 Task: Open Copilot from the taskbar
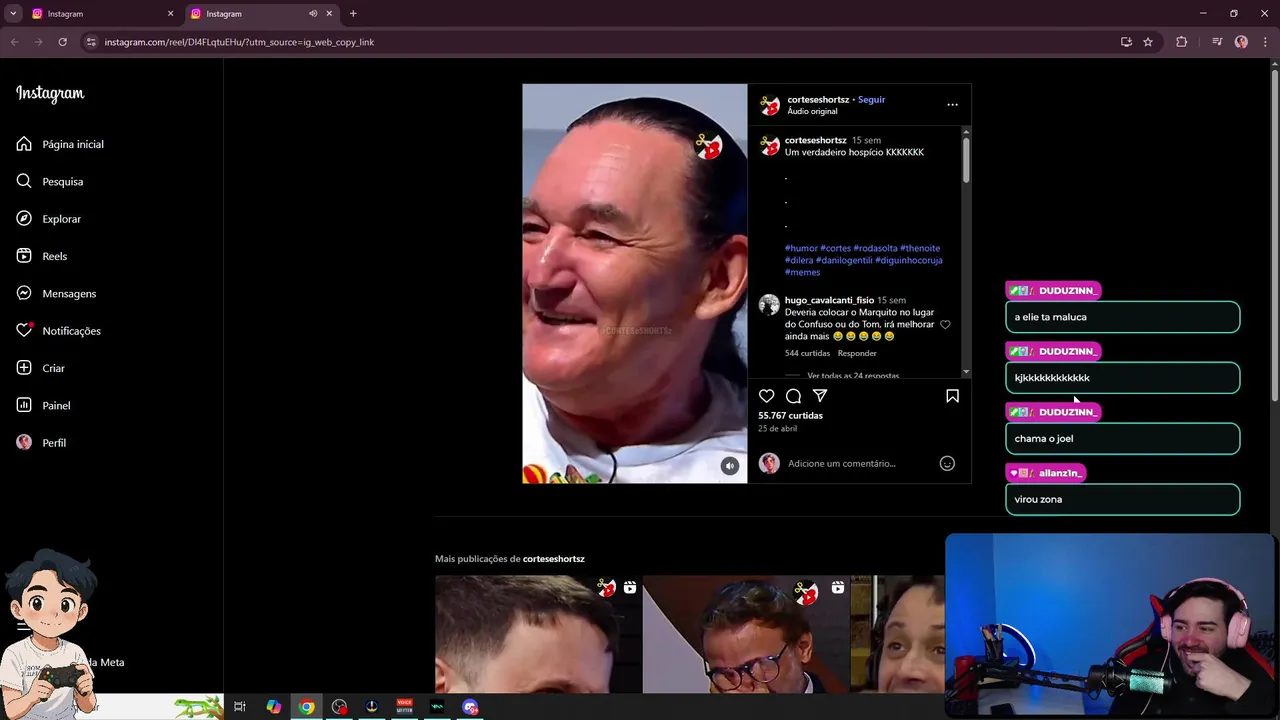point(273,707)
